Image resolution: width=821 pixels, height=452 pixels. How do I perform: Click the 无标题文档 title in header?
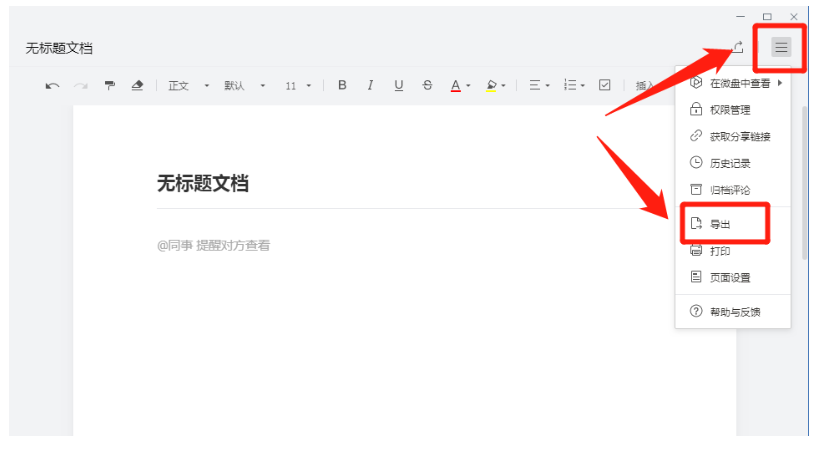[59, 48]
